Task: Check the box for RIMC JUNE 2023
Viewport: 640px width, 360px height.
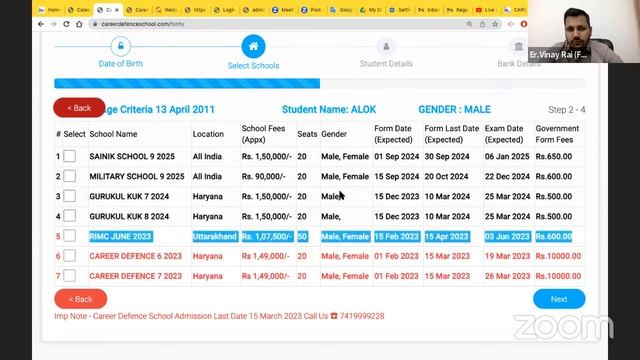Action: [x=69, y=236]
